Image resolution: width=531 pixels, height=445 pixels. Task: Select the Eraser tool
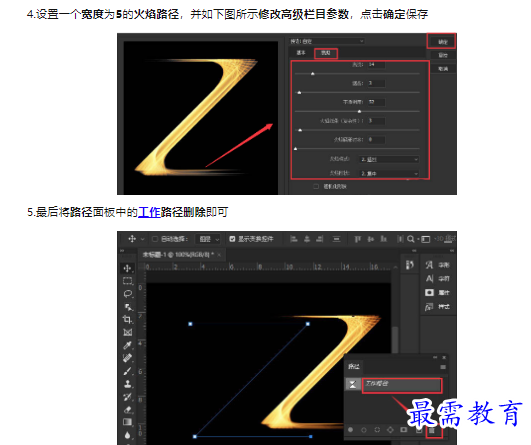pyautogui.click(x=128, y=410)
